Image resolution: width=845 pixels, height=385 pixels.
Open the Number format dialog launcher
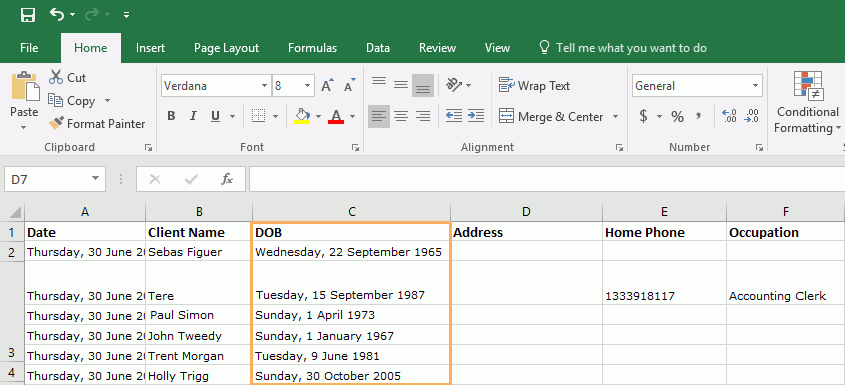(759, 147)
